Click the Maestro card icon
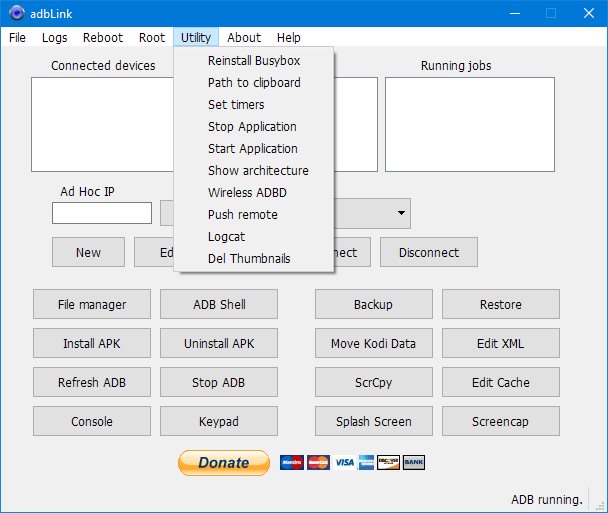608x513 pixels. point(292,462)
